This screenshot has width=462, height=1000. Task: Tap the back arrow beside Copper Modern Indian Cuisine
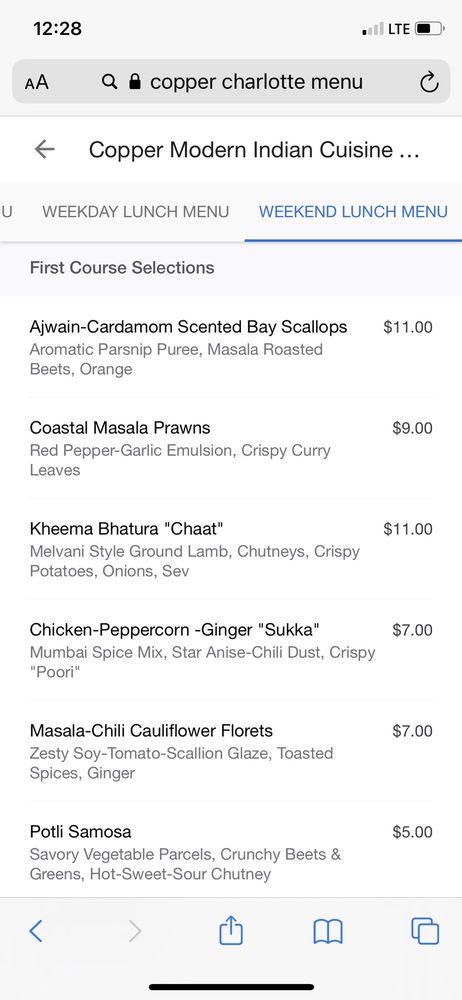[45, 149]
